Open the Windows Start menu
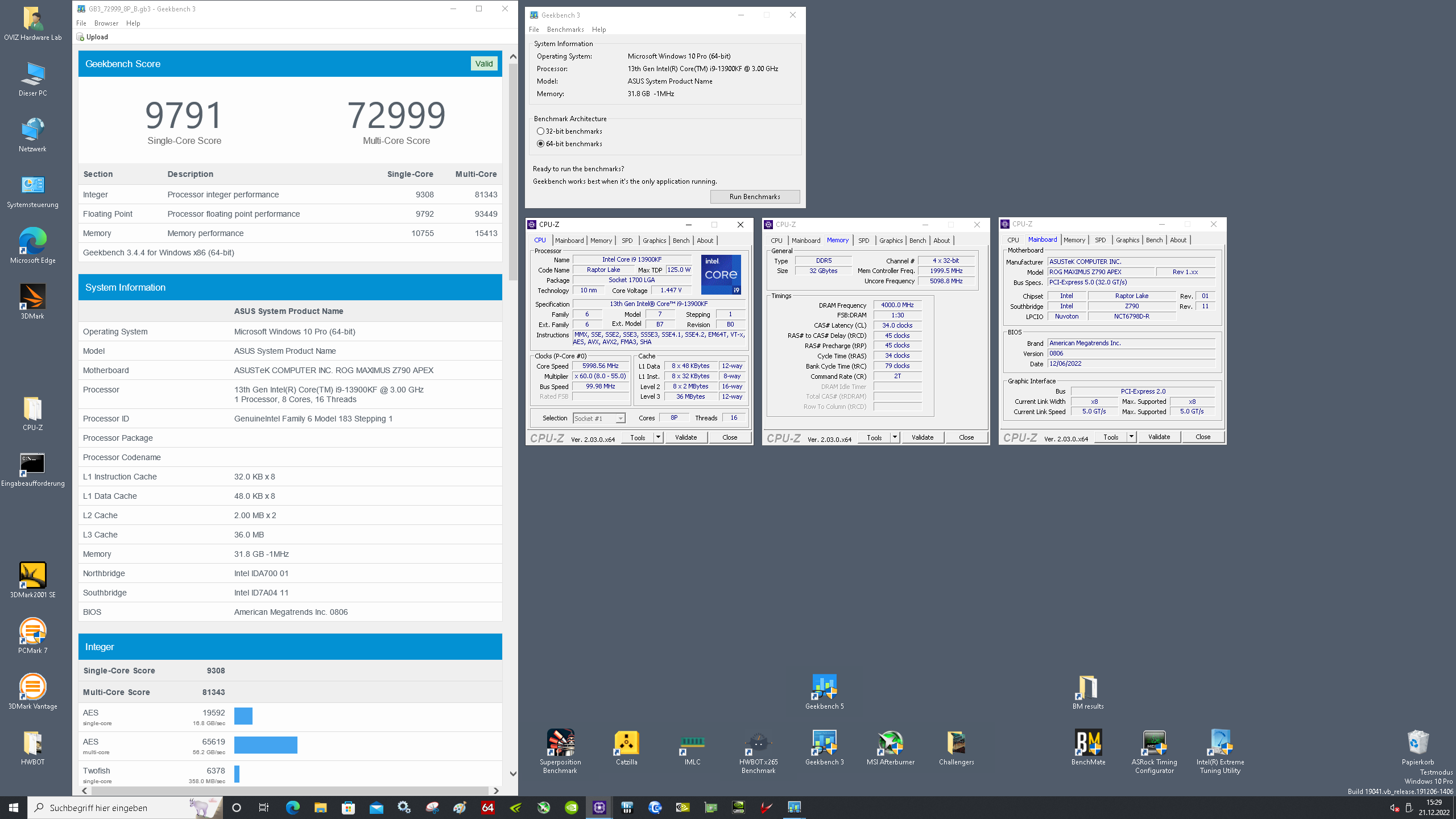Screen dimensions: 1456x819 tap(14, 808)
